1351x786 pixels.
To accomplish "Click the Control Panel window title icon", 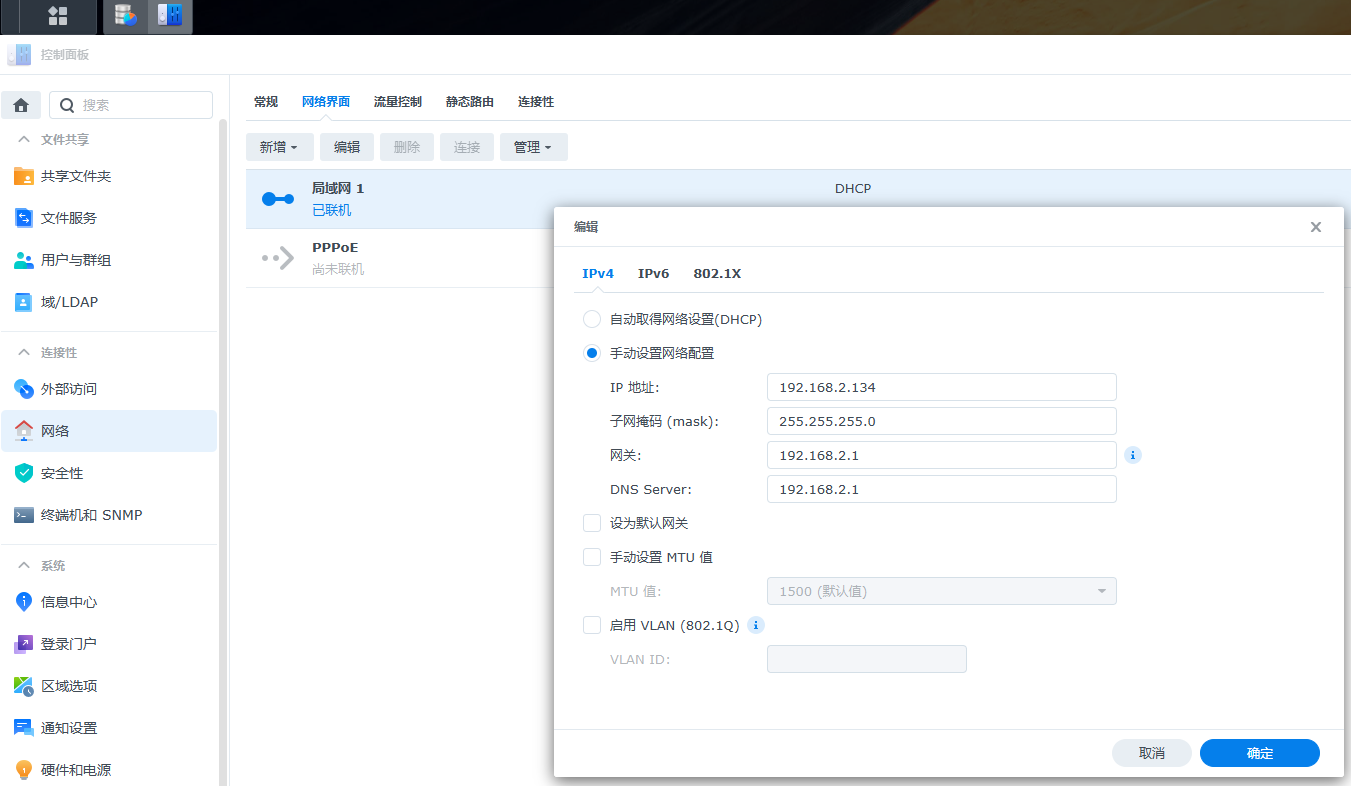I will pyautogui.click(x=19, y=55).
